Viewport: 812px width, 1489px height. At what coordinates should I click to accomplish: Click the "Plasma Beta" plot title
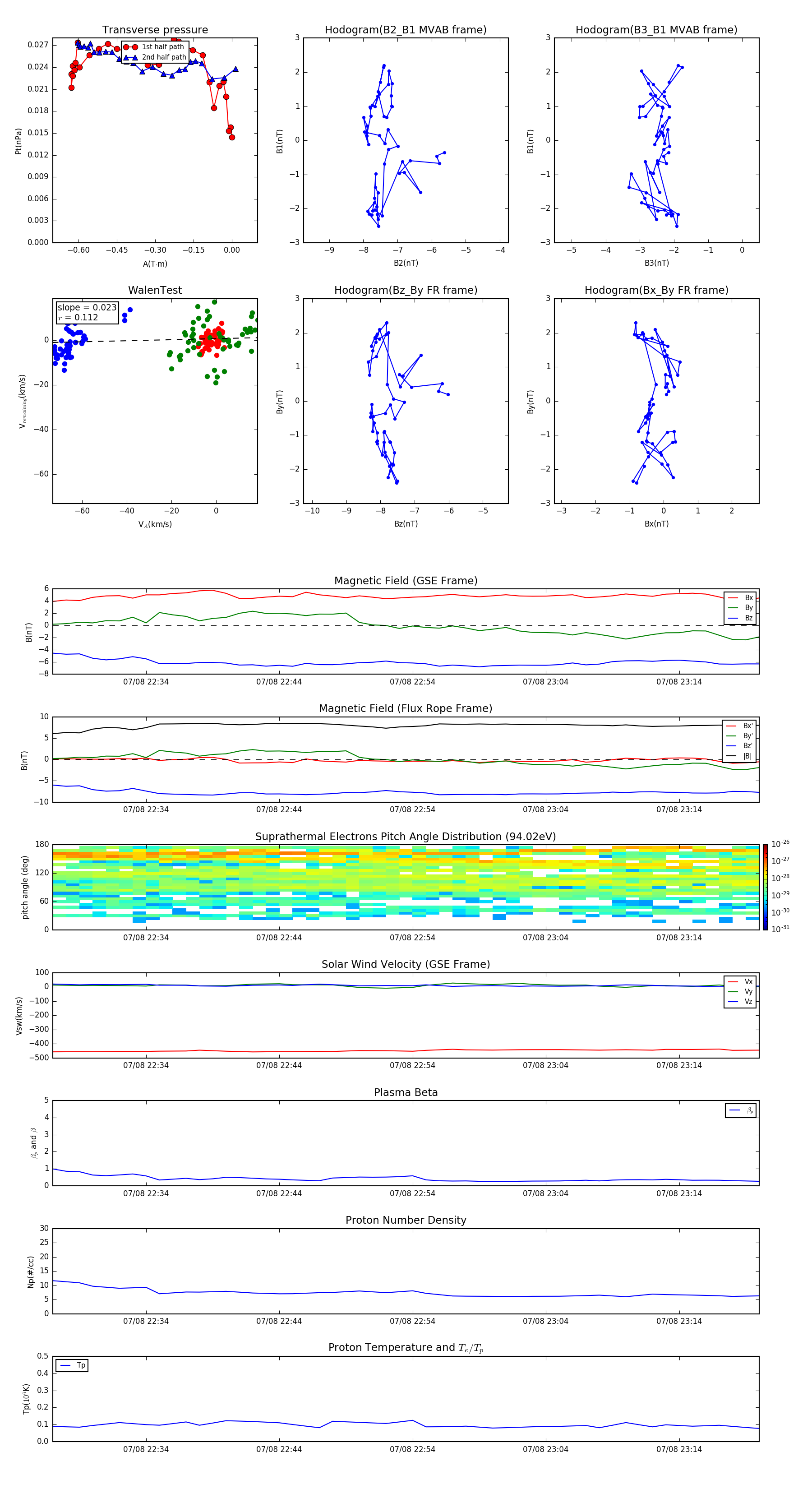406,1093
